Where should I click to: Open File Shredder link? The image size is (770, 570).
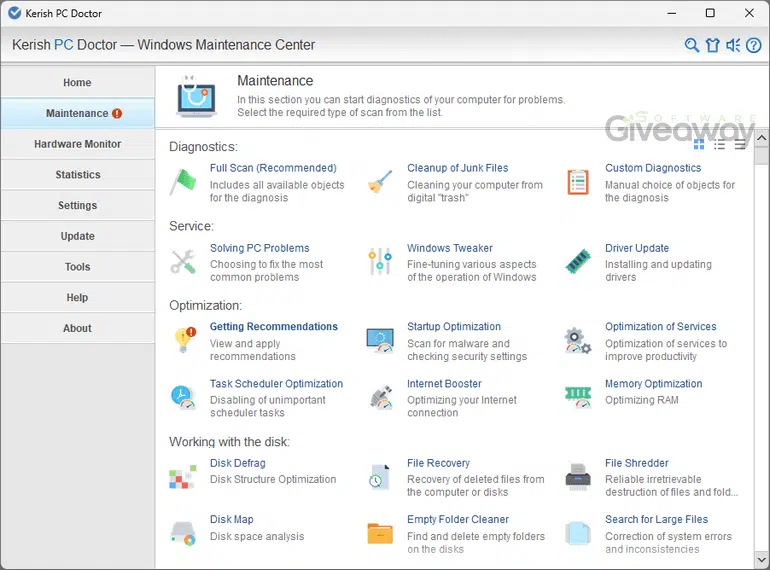pos(636,463)
